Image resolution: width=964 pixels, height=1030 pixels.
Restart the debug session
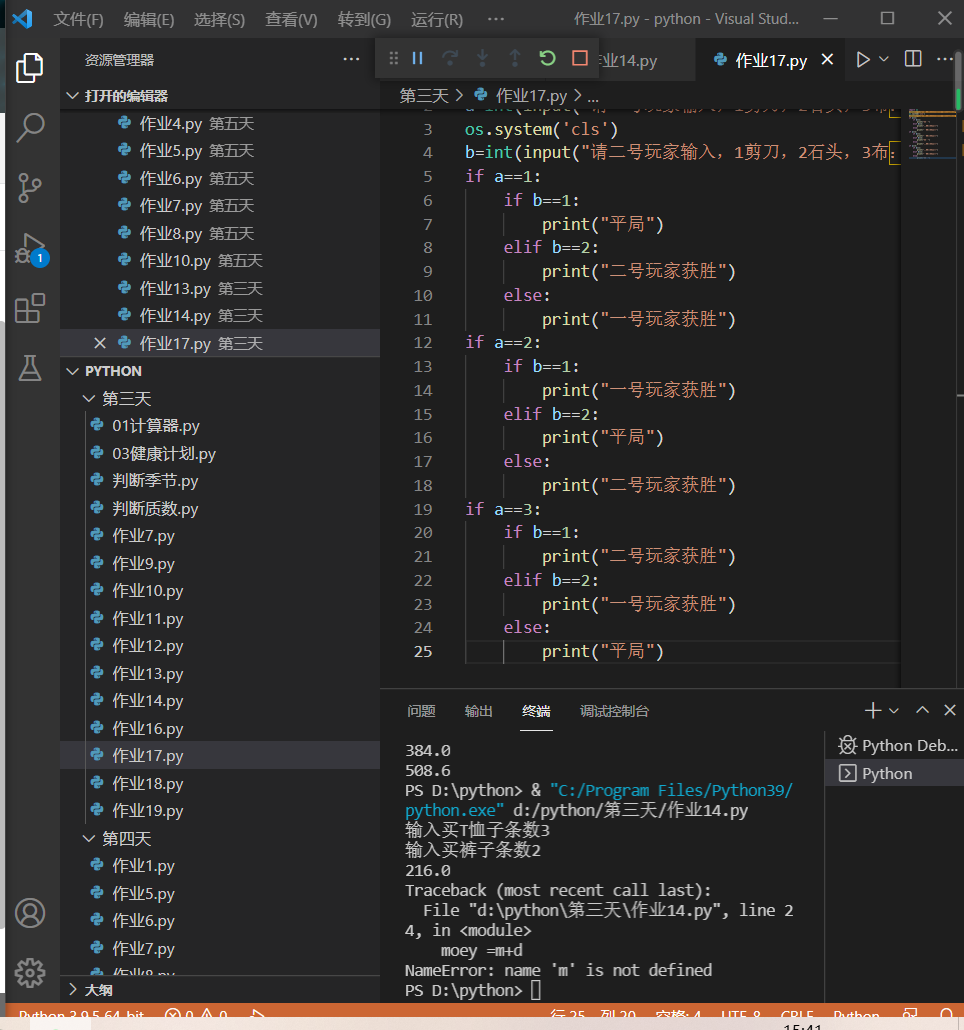click(x=547, y=58)
